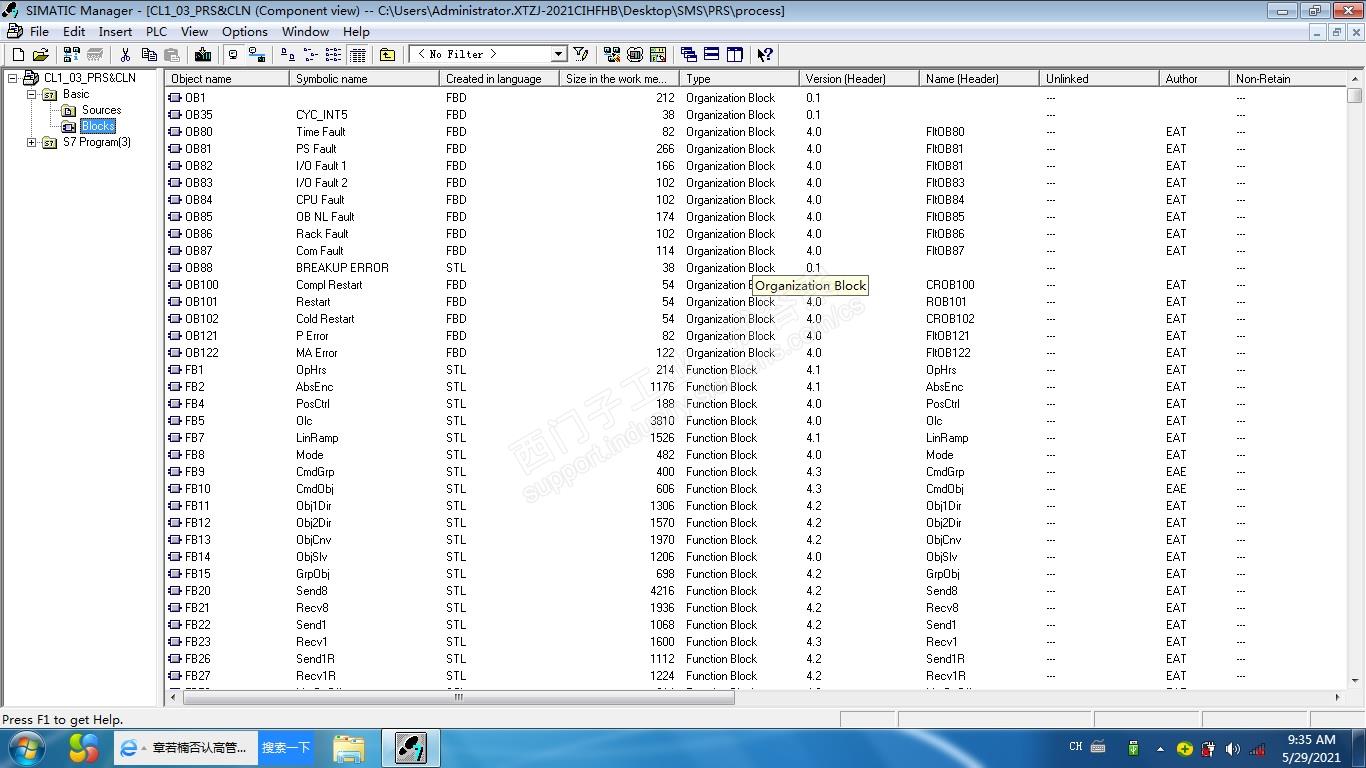Create a new project with the New icon
This screenshot has width=1366, height=768.
coord(17,55)
